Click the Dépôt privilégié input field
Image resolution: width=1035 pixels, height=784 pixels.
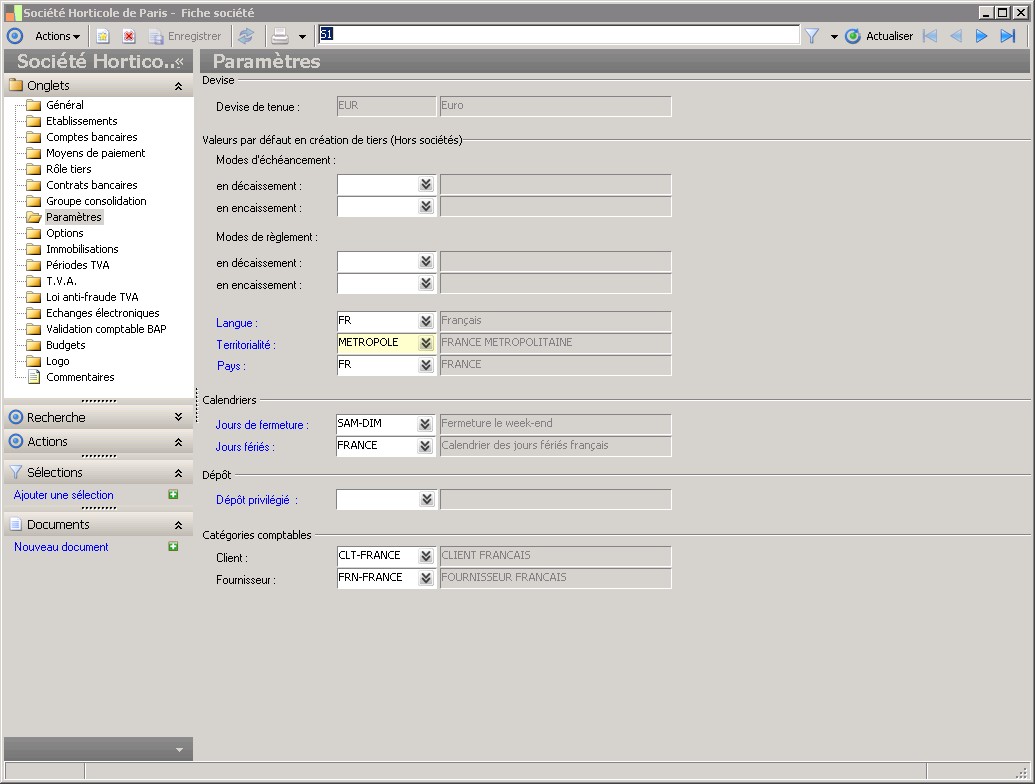coord(376,499)
